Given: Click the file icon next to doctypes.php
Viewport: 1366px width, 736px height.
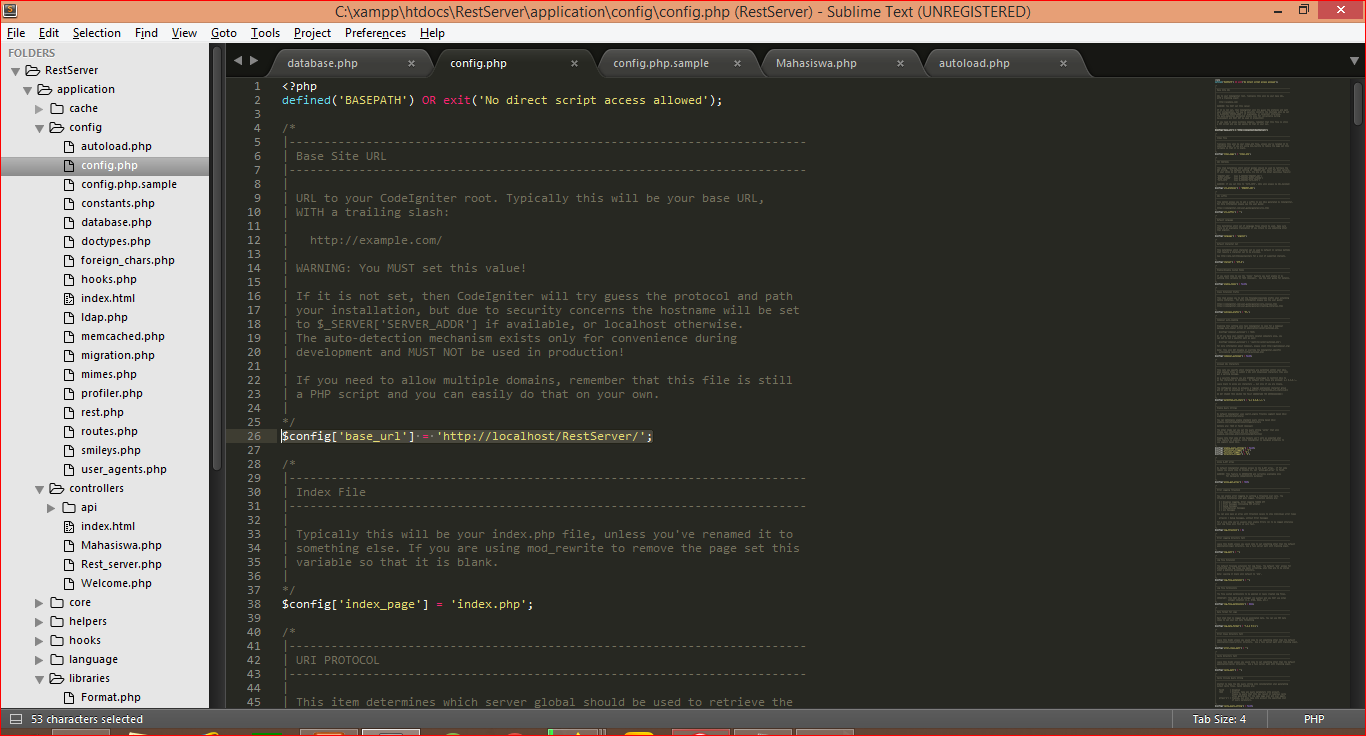Looking at the screenshot, I should coord(69,242).
